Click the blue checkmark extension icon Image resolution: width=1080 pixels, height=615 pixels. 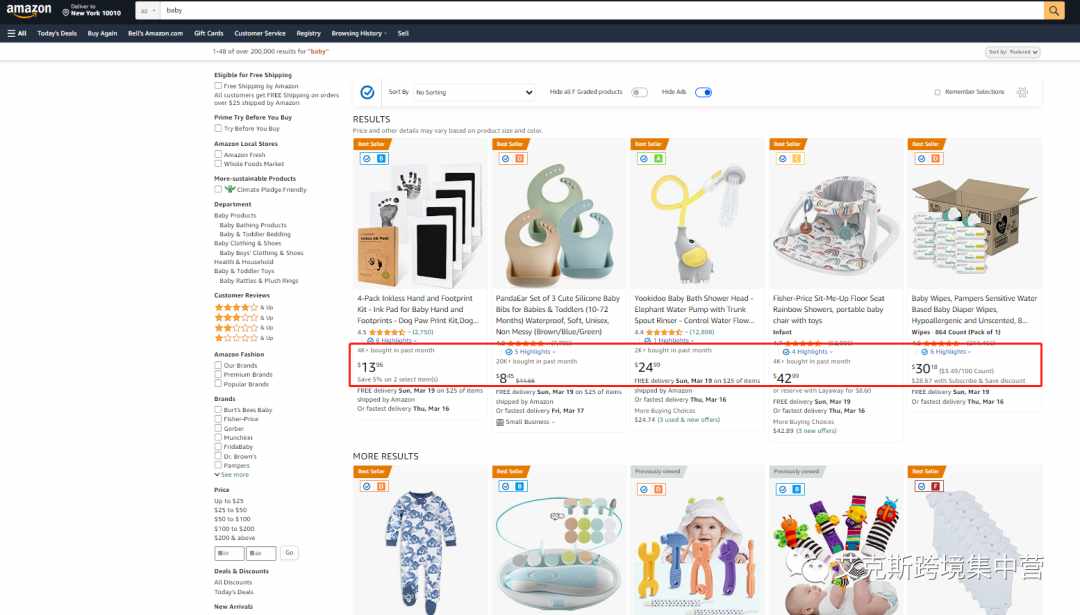point(368,92)
